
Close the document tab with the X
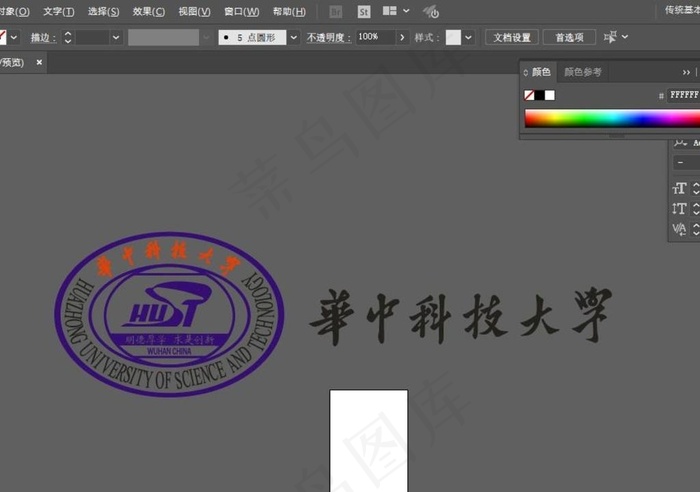(x=39, y=62)
